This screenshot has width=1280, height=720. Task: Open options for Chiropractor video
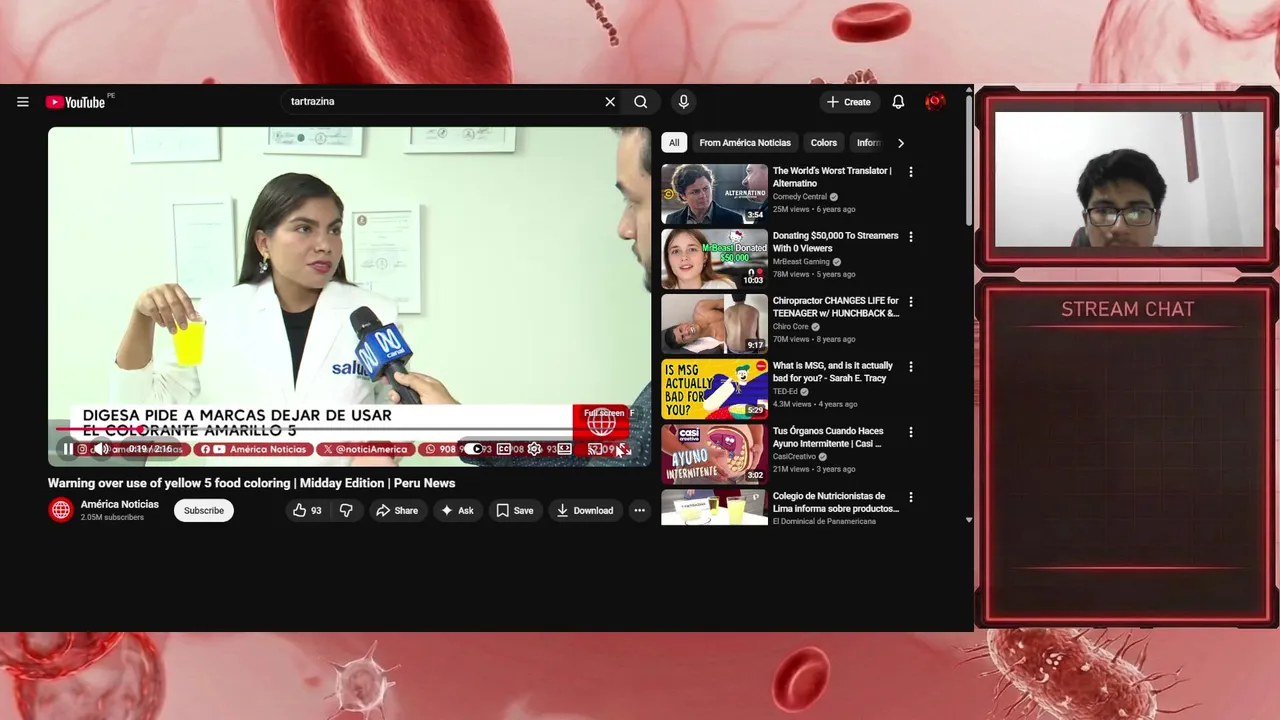click(911, 302)
